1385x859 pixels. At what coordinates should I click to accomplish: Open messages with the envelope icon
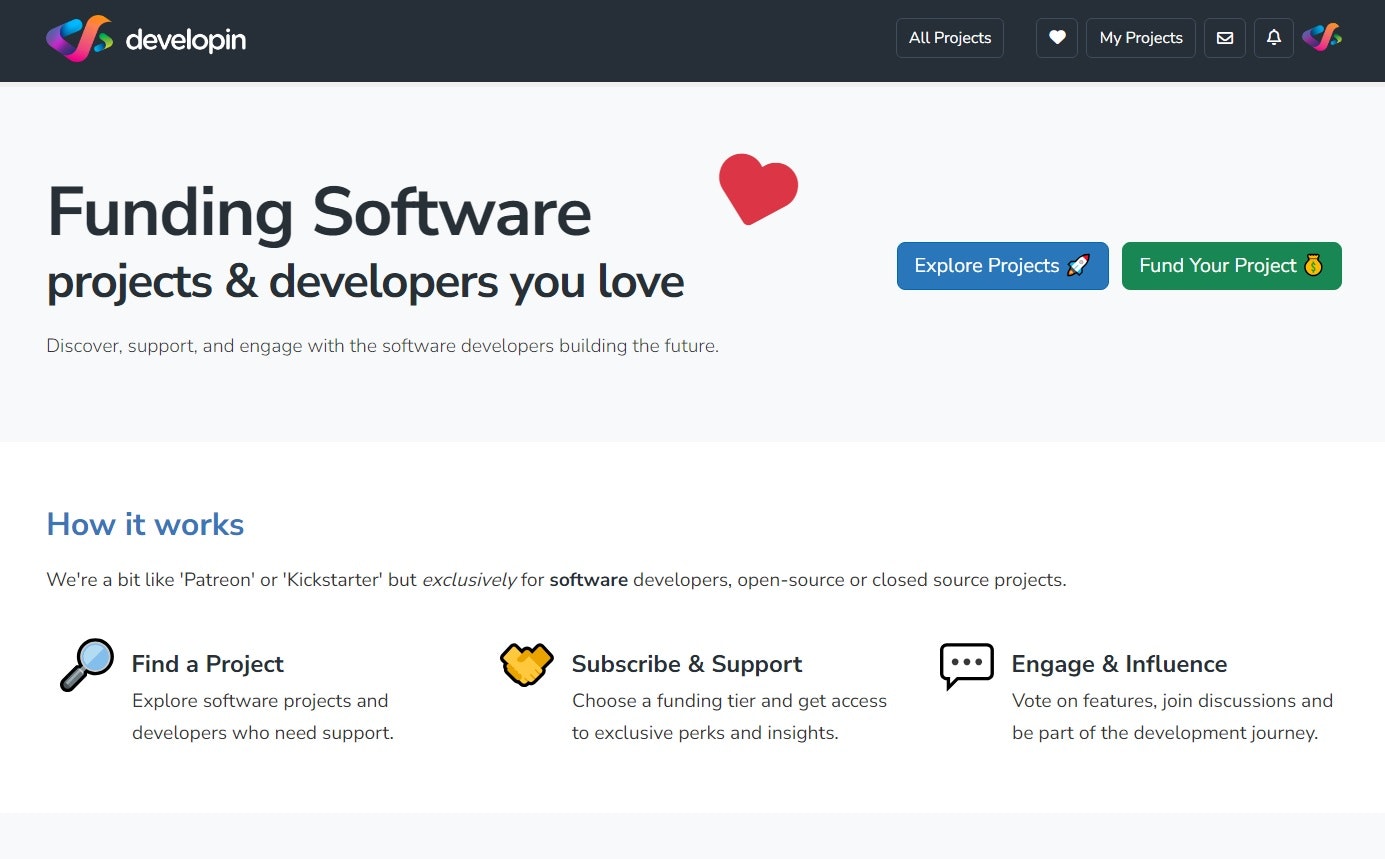pos(1224,37)
